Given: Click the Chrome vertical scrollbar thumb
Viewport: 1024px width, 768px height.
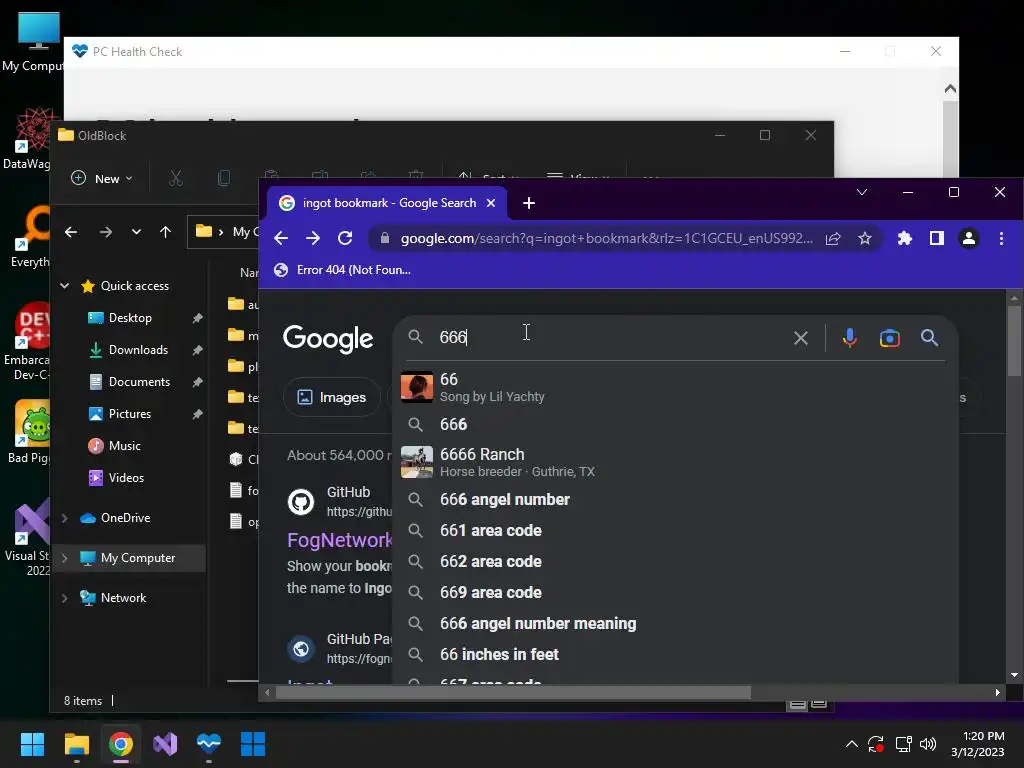Looking at the screenshot, I should pos(1014,340).
